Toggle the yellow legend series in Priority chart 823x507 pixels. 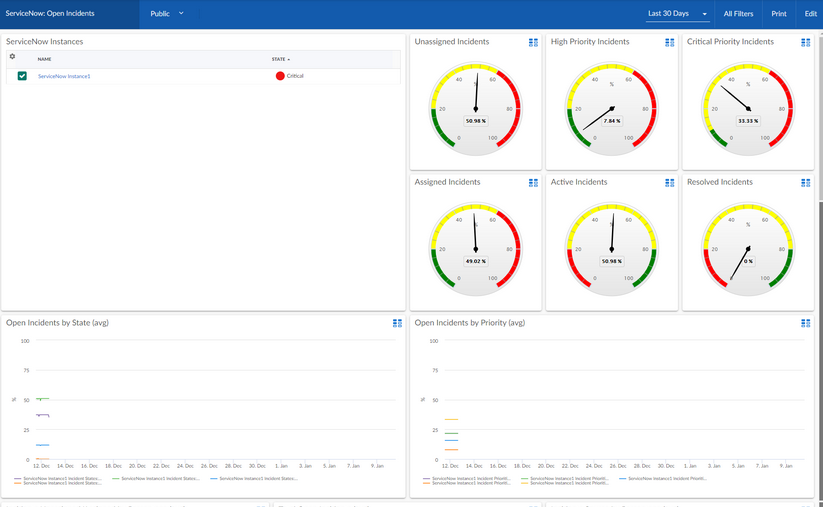point(565,483)
